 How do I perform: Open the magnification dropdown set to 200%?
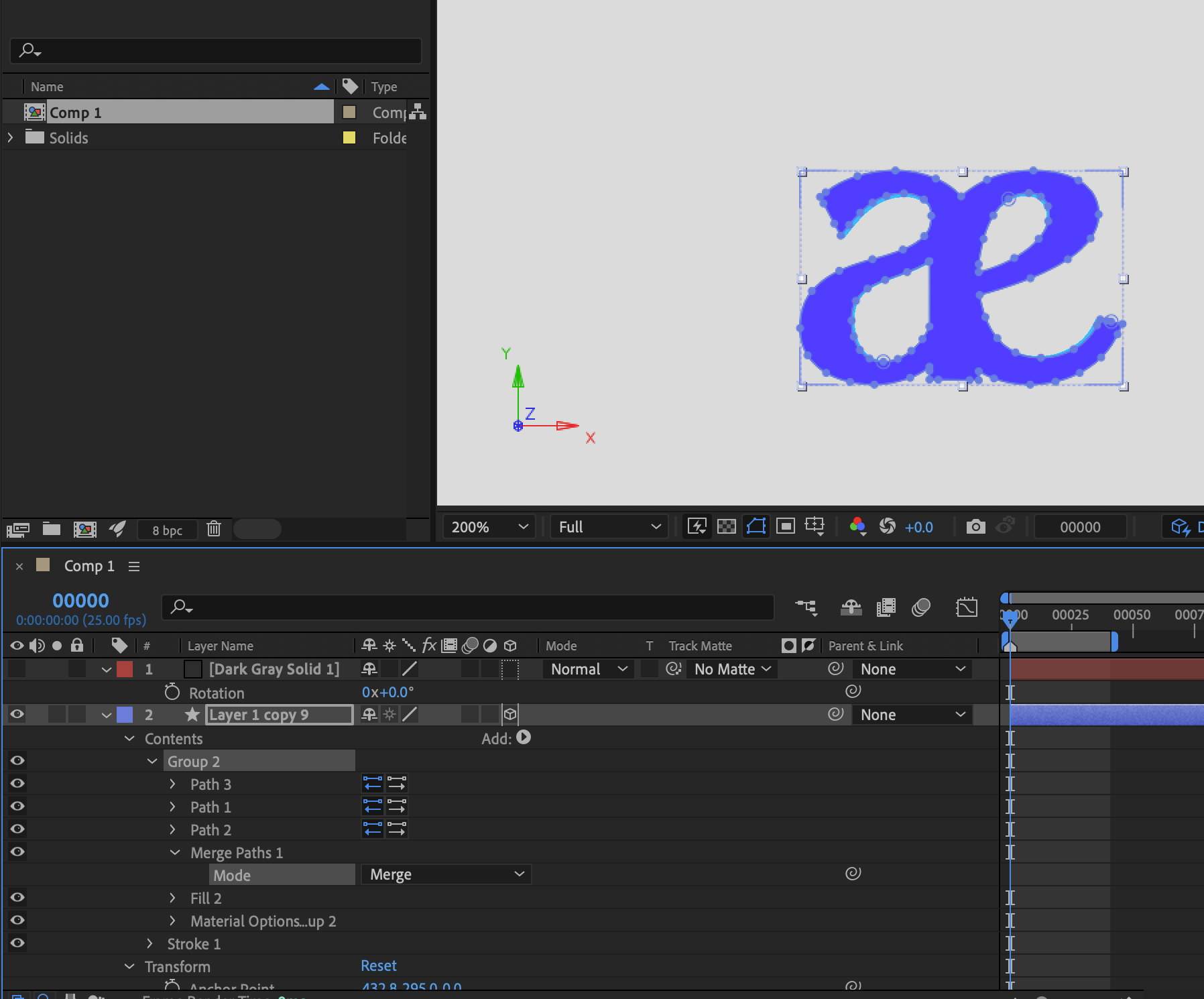click(488, 527)
